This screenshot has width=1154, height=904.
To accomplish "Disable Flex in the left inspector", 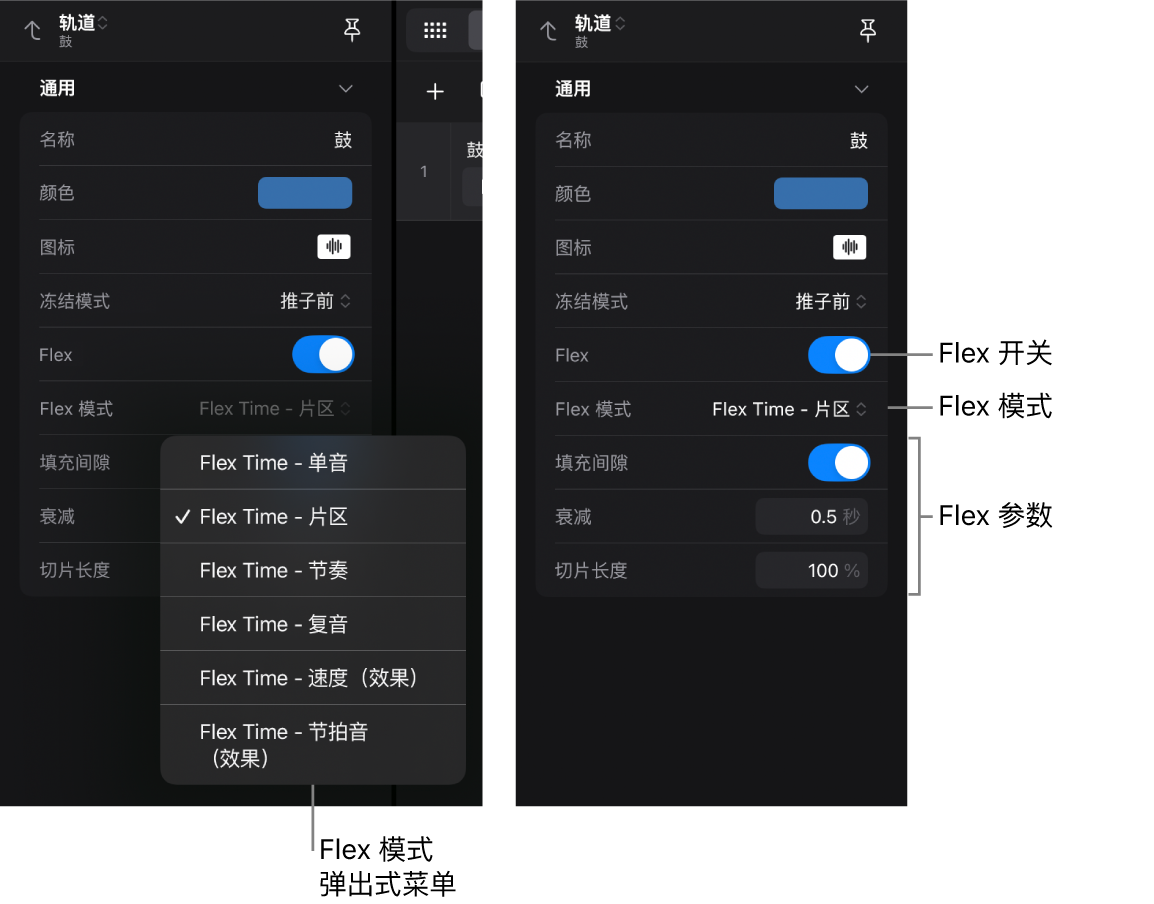I will coord(322,354).
